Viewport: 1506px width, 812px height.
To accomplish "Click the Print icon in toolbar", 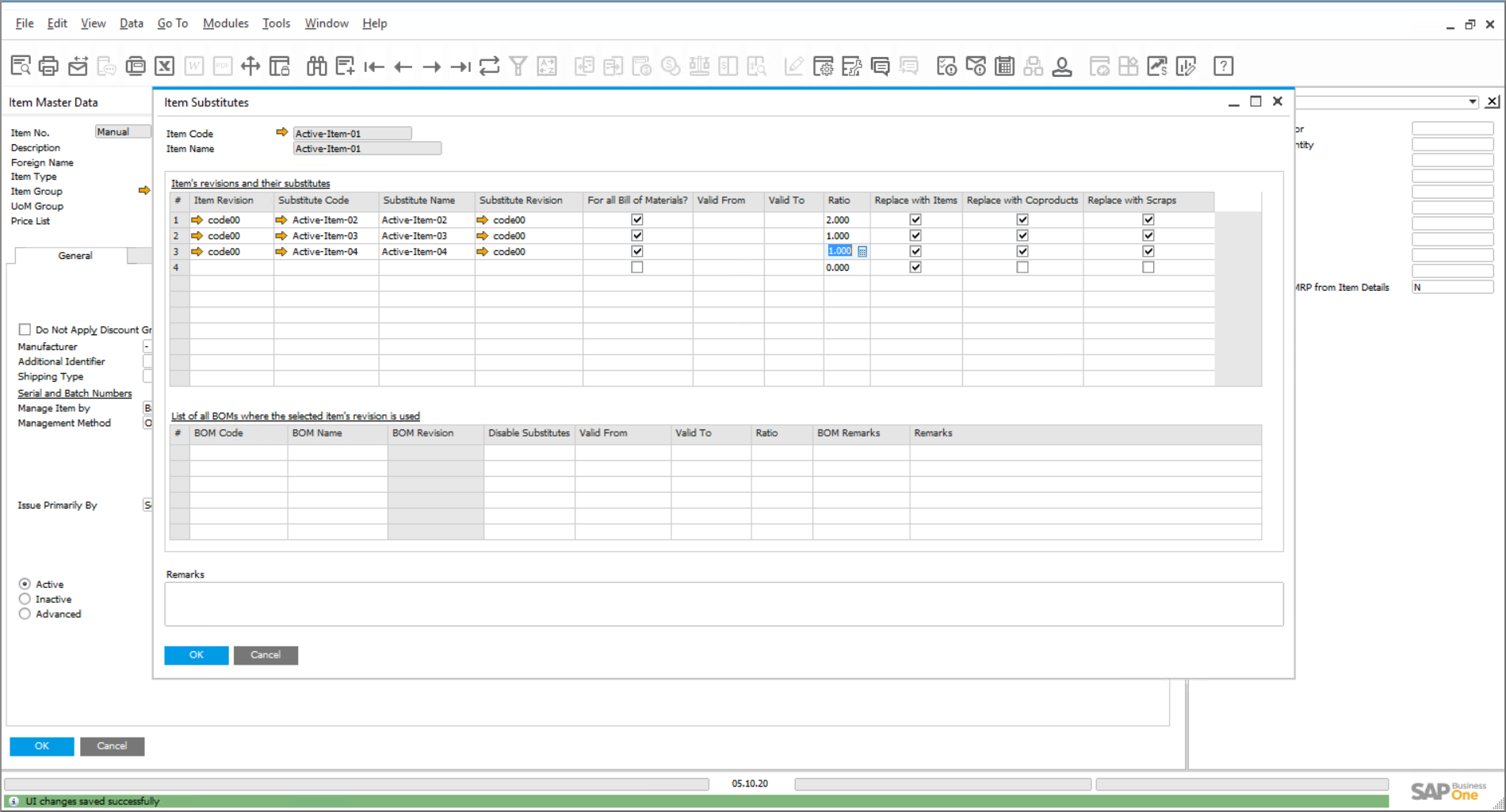I will coord(48,67).
